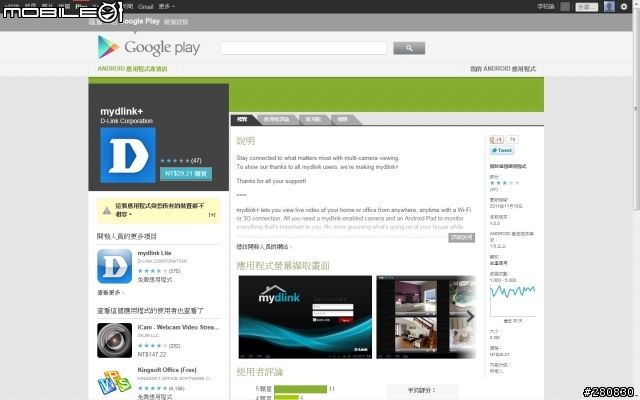Open 我的 ANDROID 應用程式 tab

(502, 69)
